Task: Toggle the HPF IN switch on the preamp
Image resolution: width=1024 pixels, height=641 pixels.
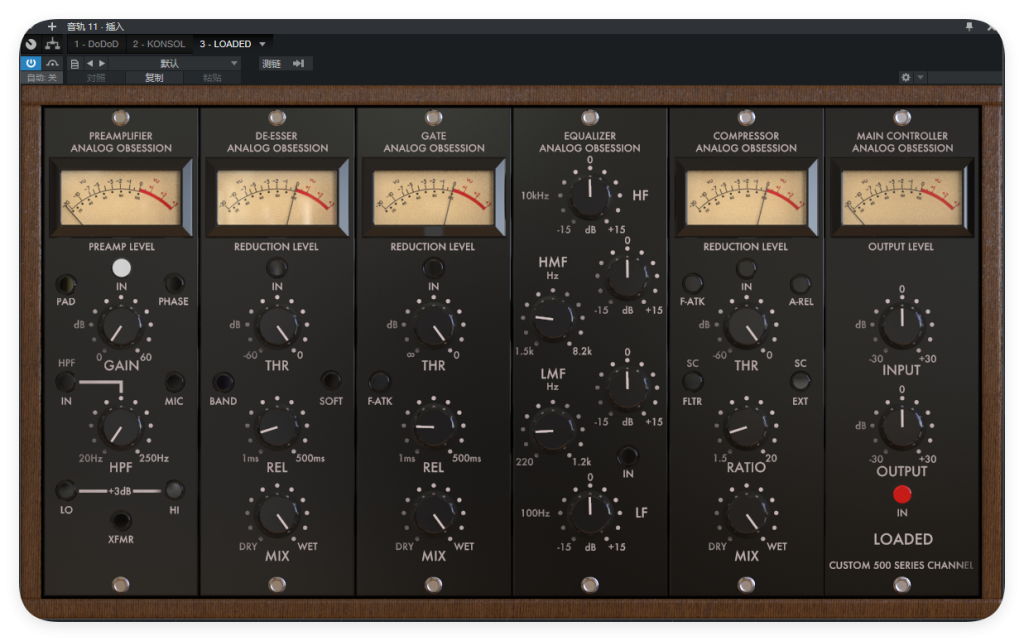Action: pyautogui.click(x=66, y=382)
